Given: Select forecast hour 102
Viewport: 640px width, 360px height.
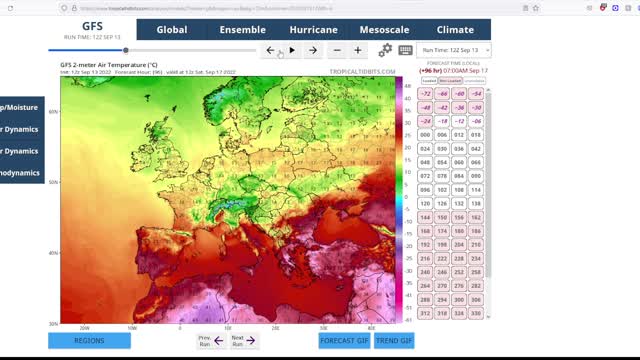Looking at the screenshot, I should pyautogui.click(x=442, y=190).
